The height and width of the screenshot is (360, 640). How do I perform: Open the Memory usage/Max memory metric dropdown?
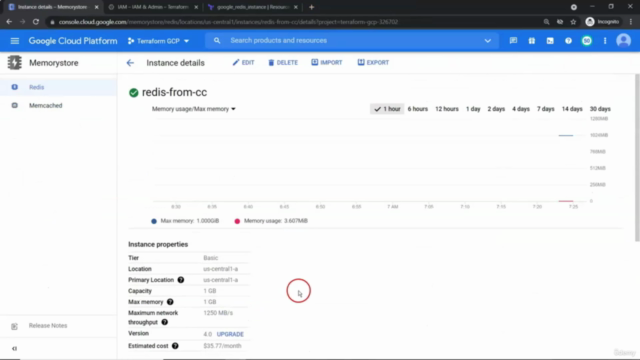point(194,109)
